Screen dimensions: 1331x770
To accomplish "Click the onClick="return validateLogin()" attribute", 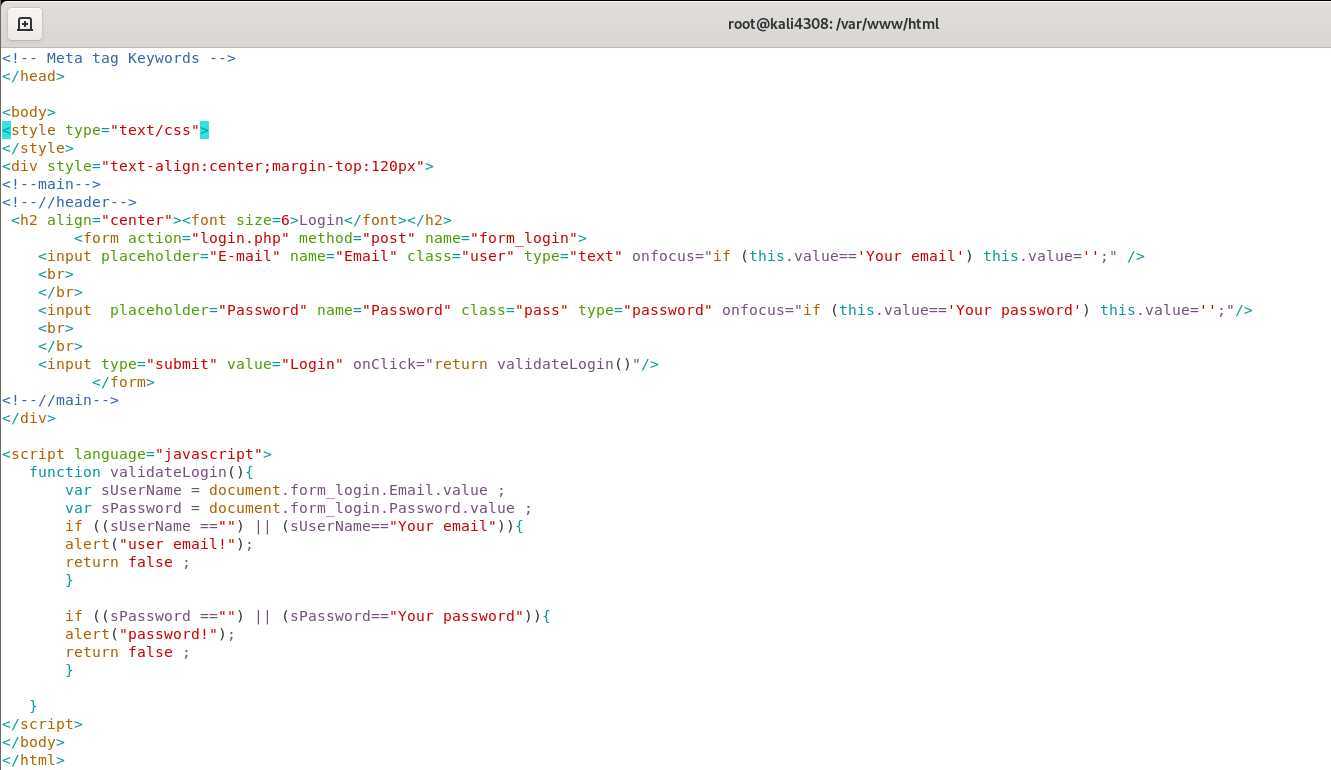I will coord(497,364).
